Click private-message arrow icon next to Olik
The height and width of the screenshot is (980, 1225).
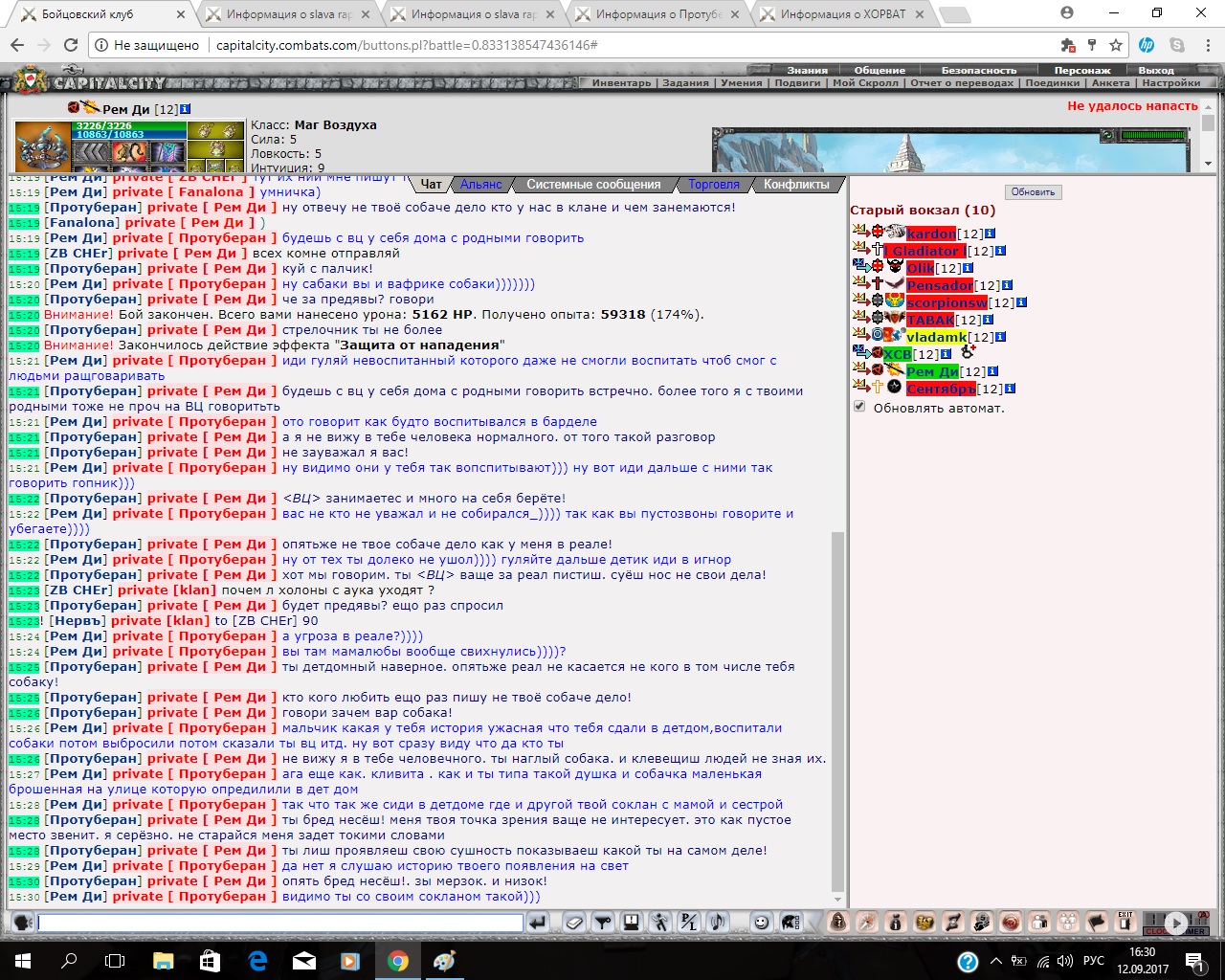[859, 267]
